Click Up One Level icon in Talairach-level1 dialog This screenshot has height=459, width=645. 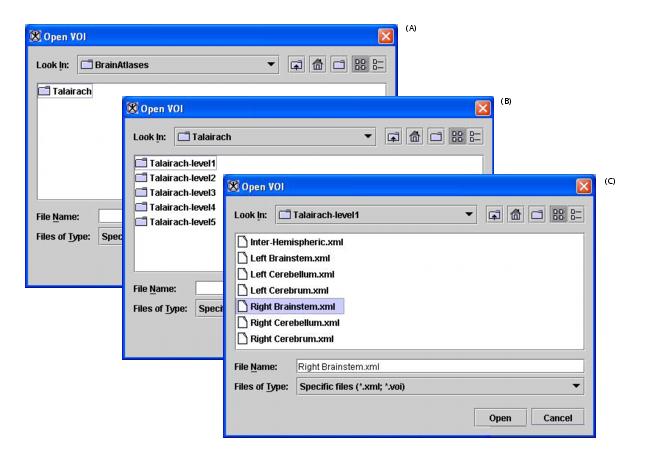pyautogui.click(x=494, y=215)
